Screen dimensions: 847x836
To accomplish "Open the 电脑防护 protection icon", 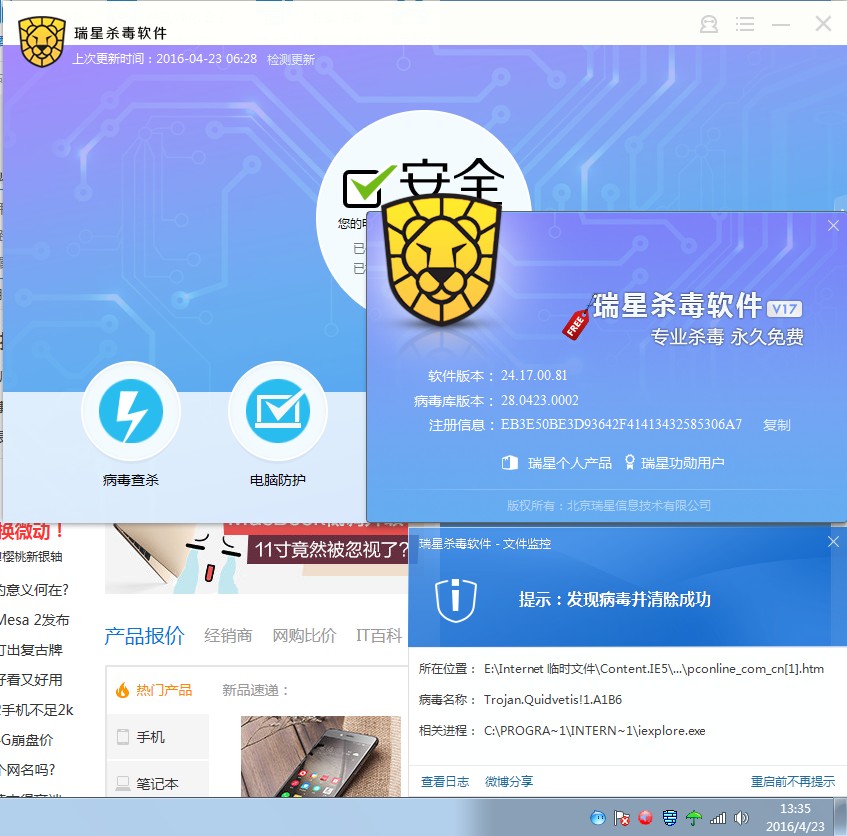I will point(278,411).
